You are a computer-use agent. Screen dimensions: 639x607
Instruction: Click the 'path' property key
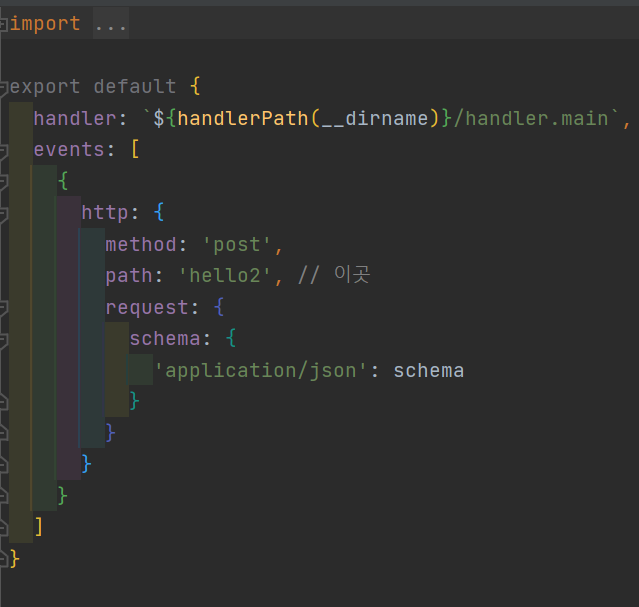[x=129, y=276]
